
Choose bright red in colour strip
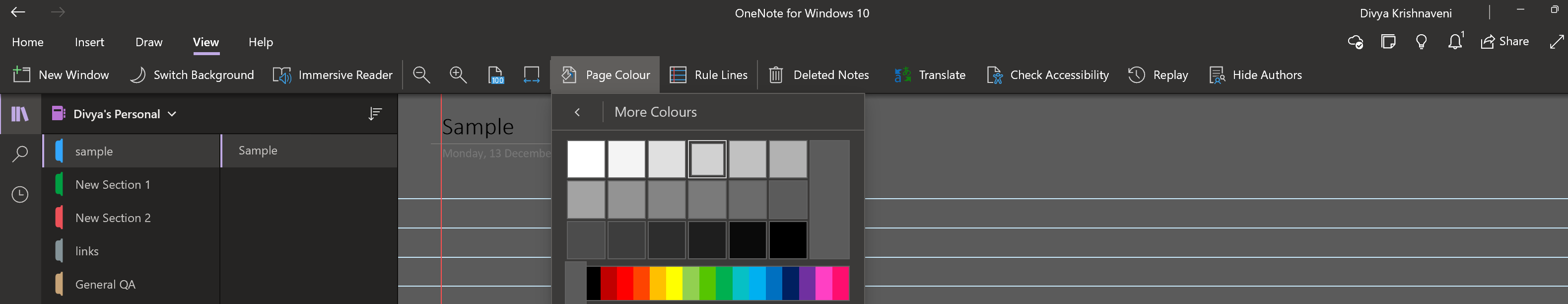pyautogui.click(x=624, y=283)
